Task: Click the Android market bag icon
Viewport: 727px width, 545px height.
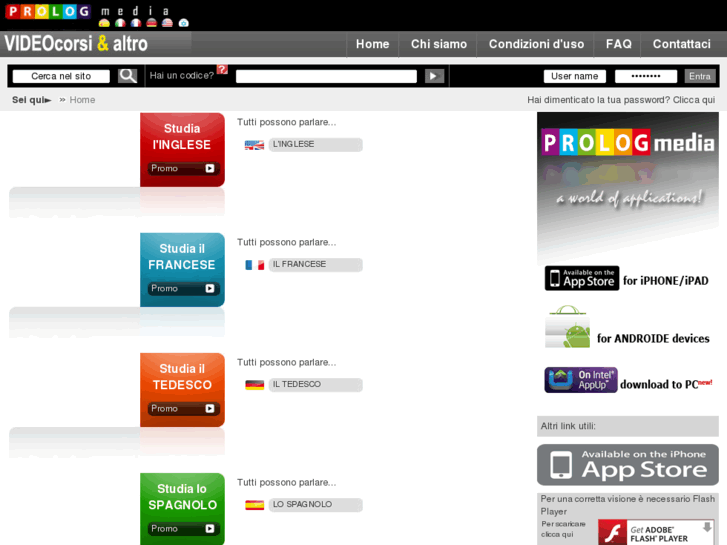Action: tap(568, 327)
